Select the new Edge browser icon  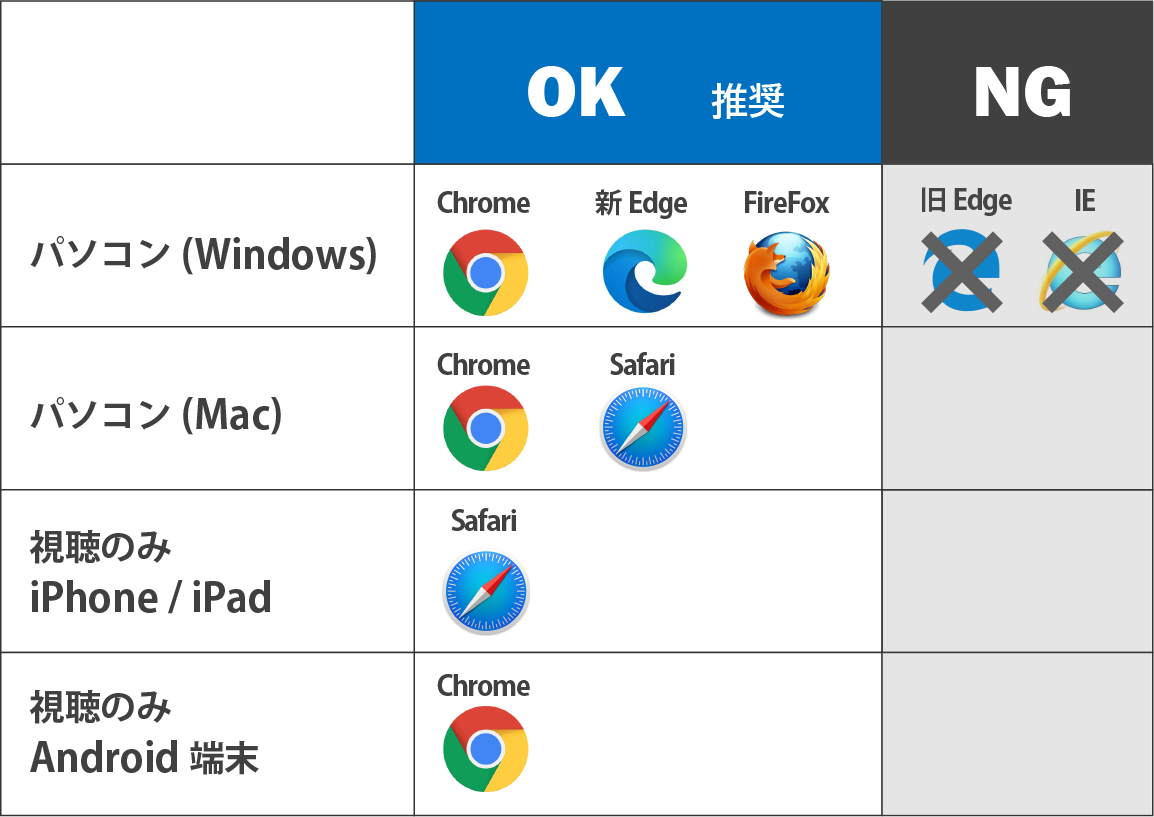click(645, 272)
